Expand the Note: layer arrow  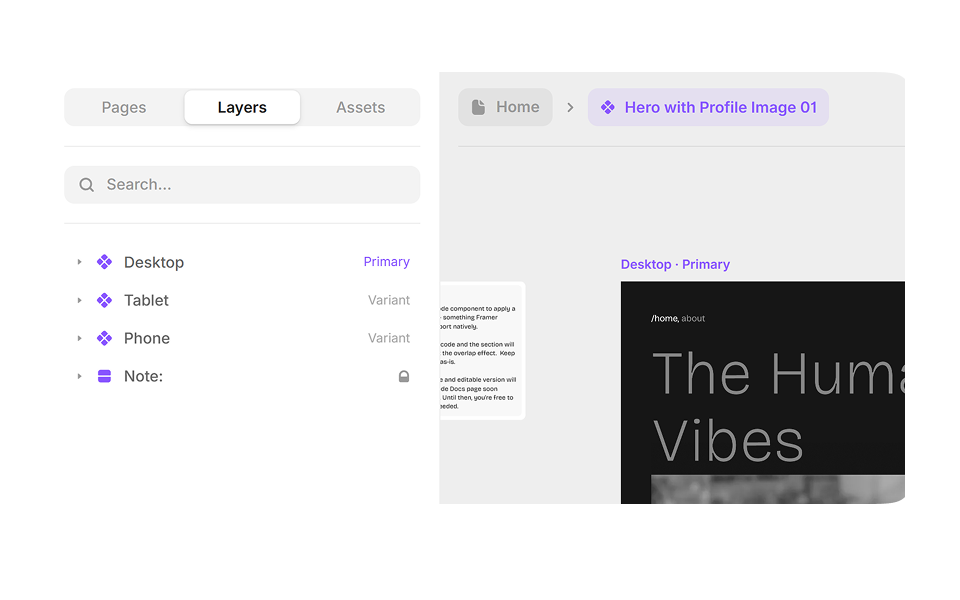[x=79, y=376]
